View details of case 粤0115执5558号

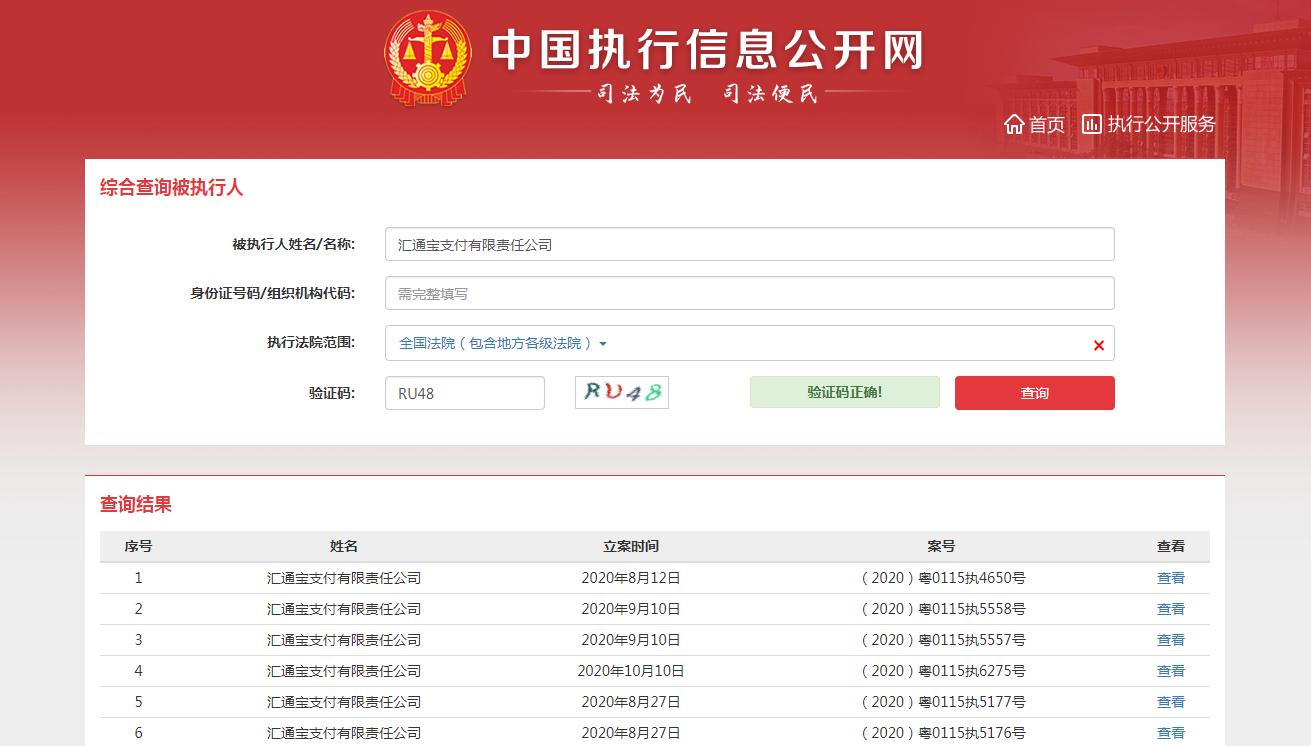click(1170, 609)
